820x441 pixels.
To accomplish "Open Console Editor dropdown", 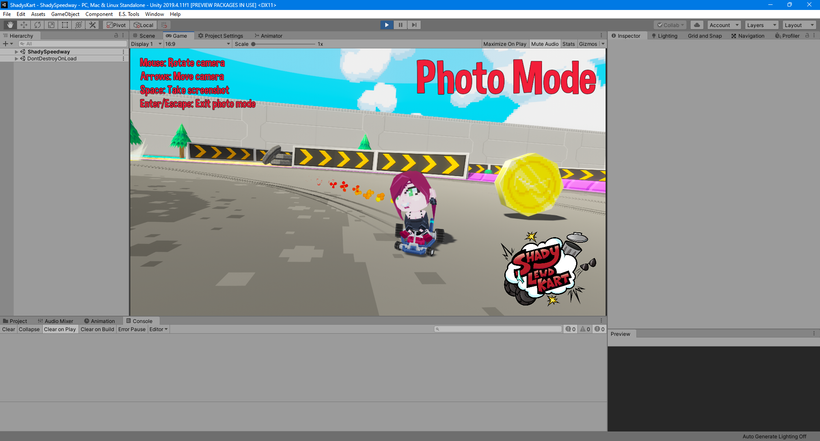I will tap(158, 329).
